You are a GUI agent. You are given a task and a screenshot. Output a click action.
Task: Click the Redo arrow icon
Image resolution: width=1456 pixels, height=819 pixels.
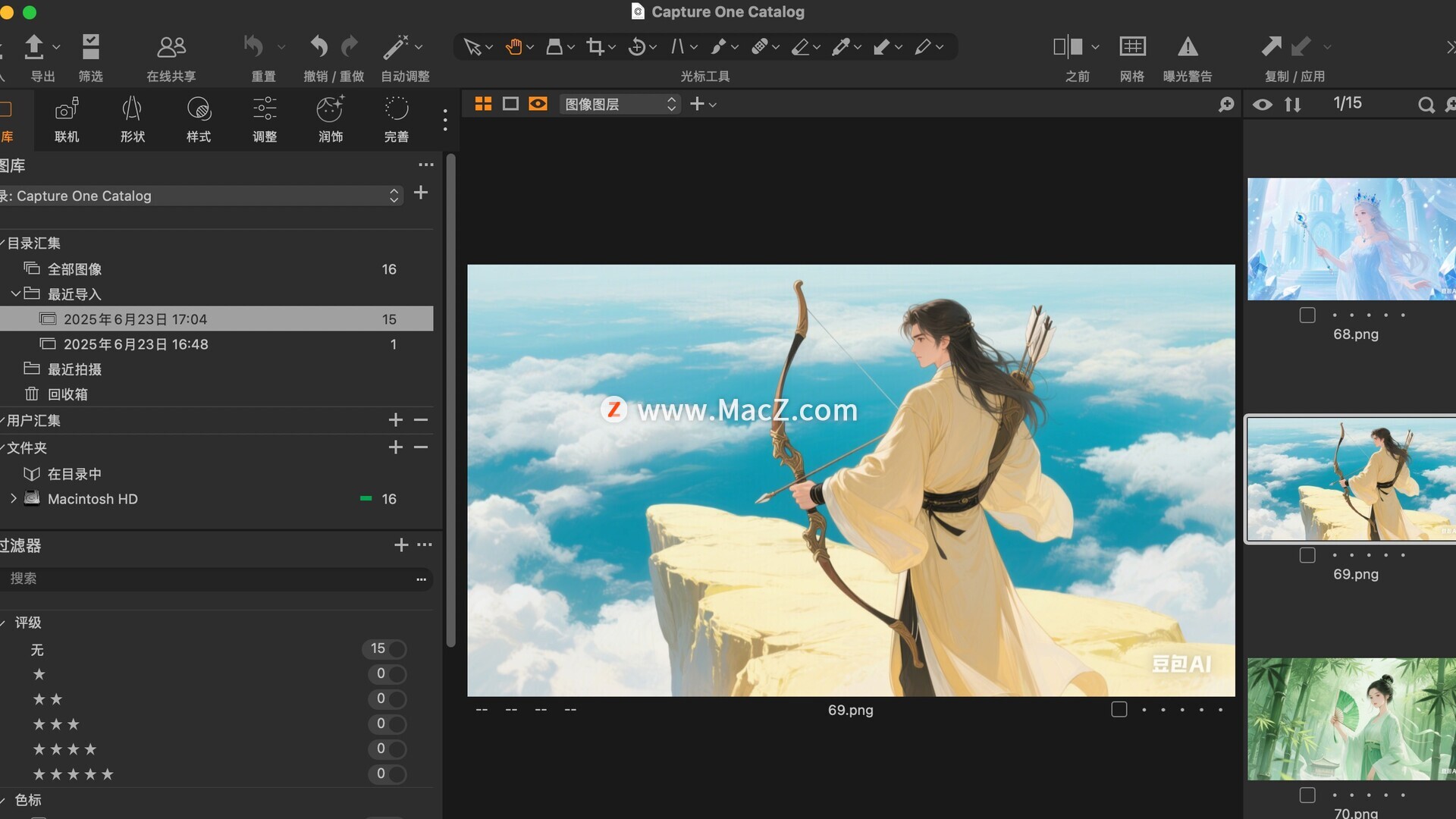tap(350, 47)
